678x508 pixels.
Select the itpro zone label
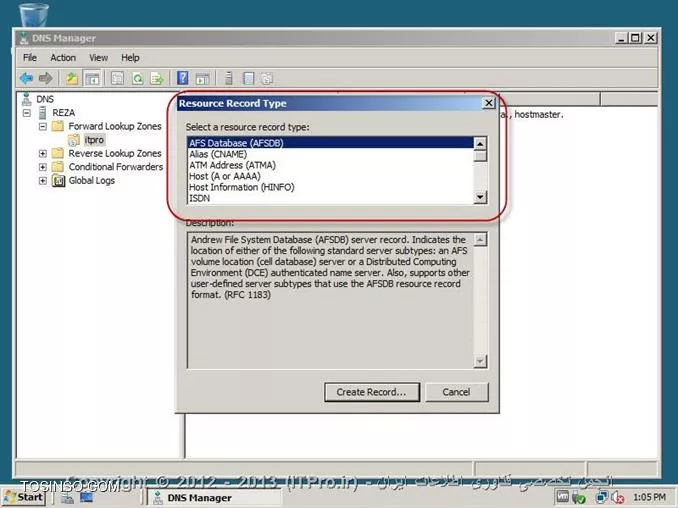point(94,140)
